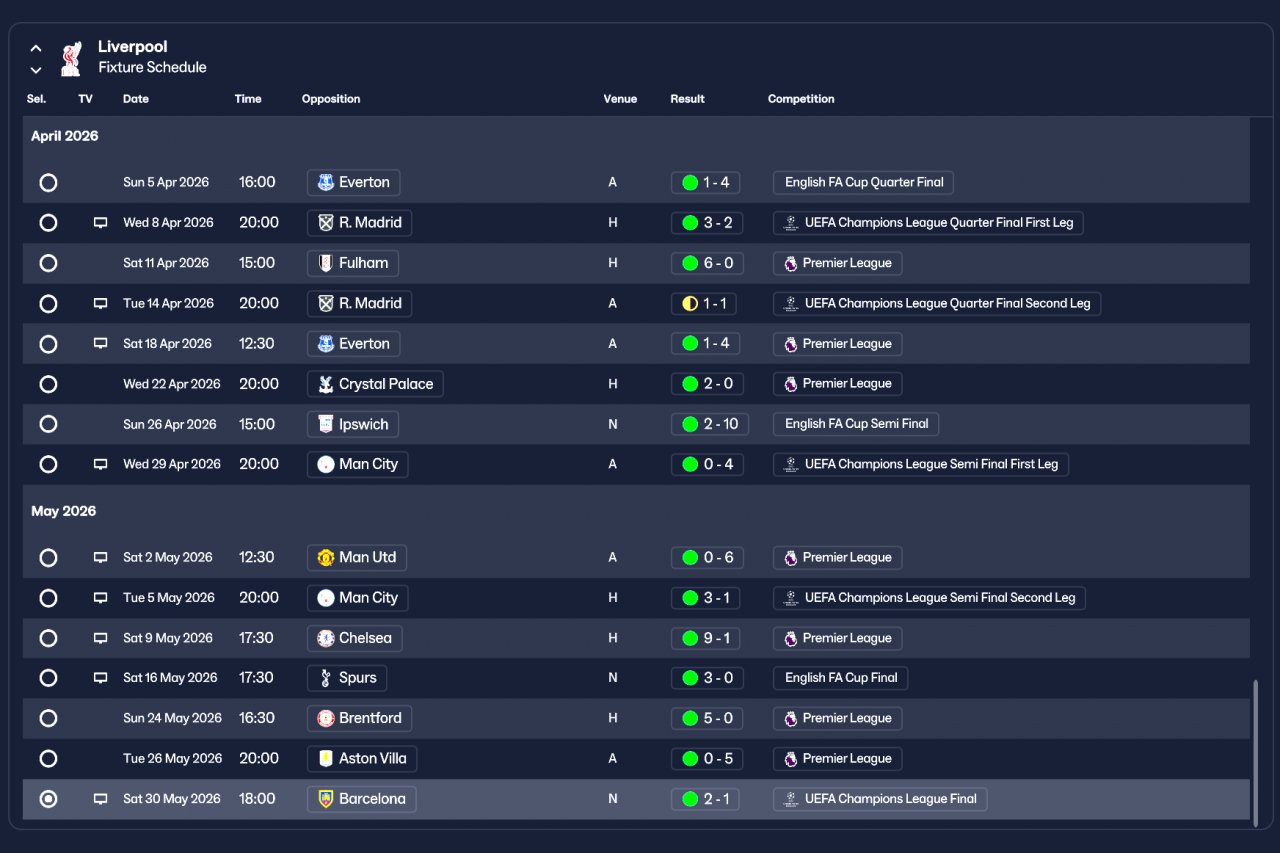Viewport: 1280px width, 853px height.
Task: Open the 9 - 1 result against Chelsea
Action: click(707, 638)
